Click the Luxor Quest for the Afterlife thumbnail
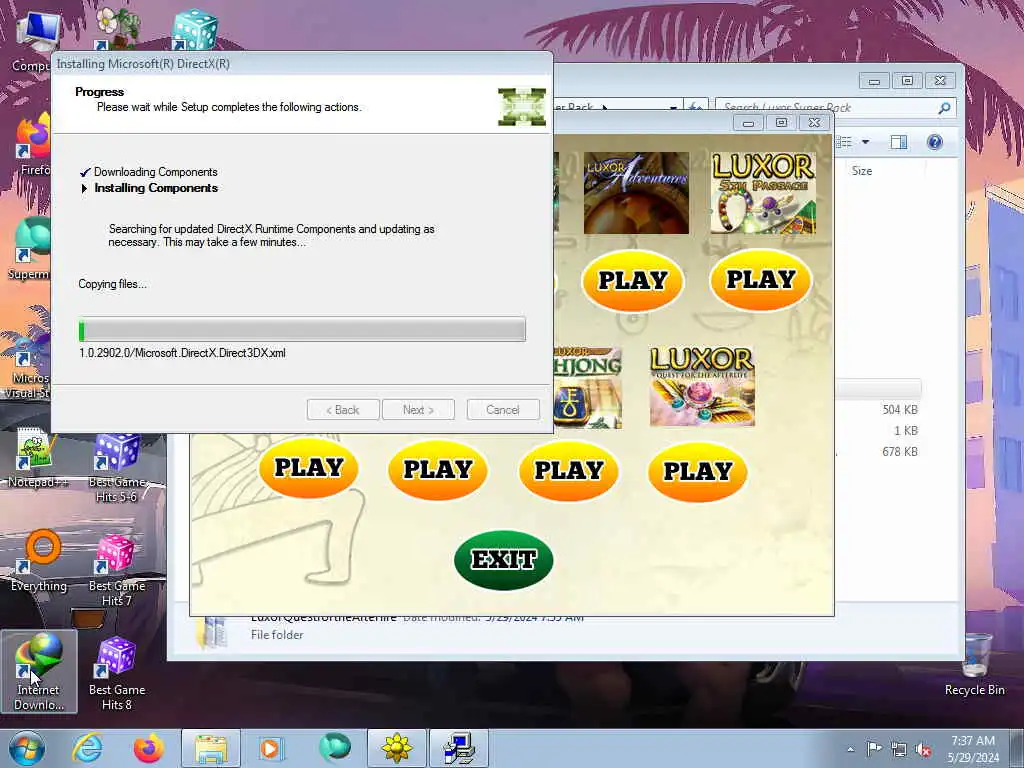 click(x=702, y=386)
